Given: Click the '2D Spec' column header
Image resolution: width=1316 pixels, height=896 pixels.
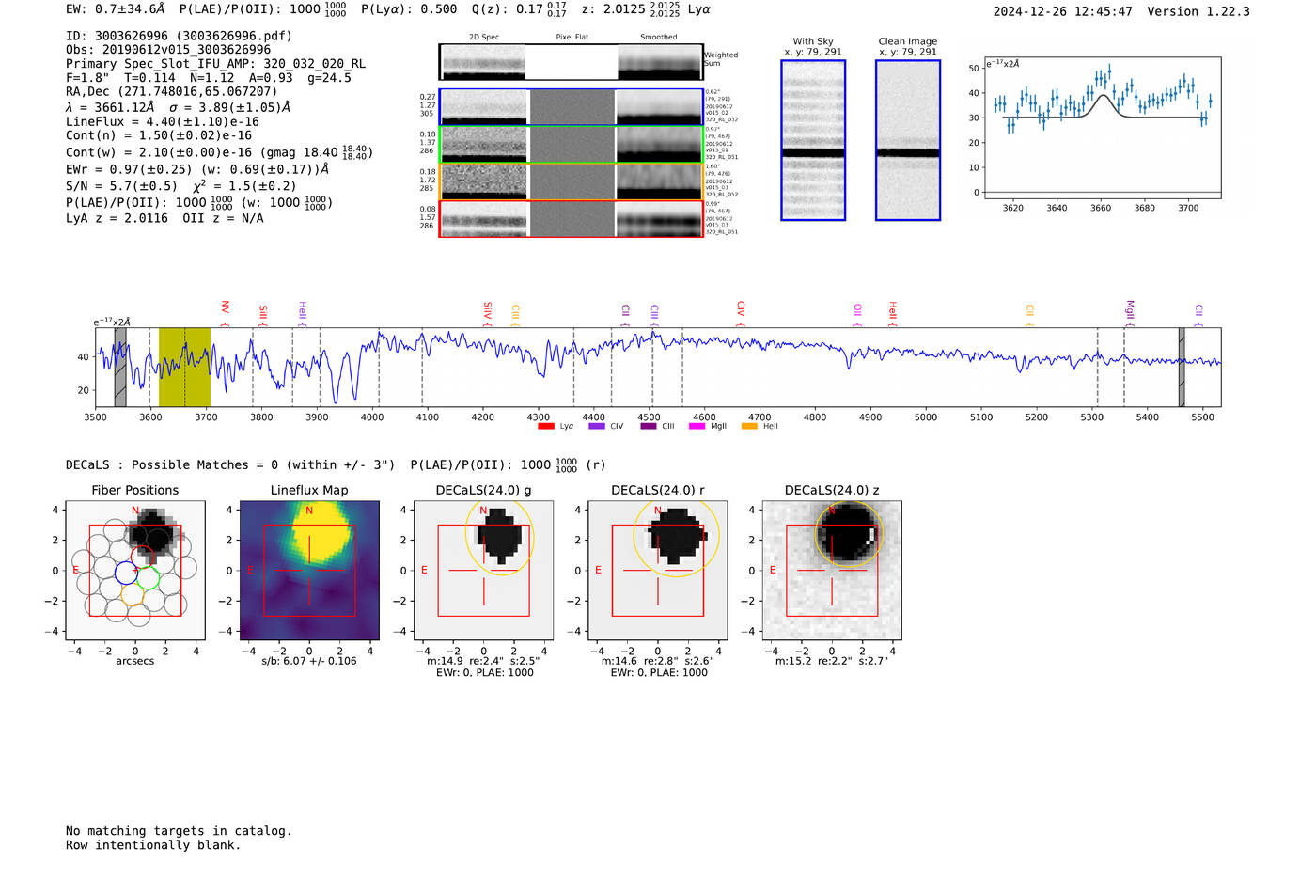Looking at the screenshot, I should coord(483,38).
